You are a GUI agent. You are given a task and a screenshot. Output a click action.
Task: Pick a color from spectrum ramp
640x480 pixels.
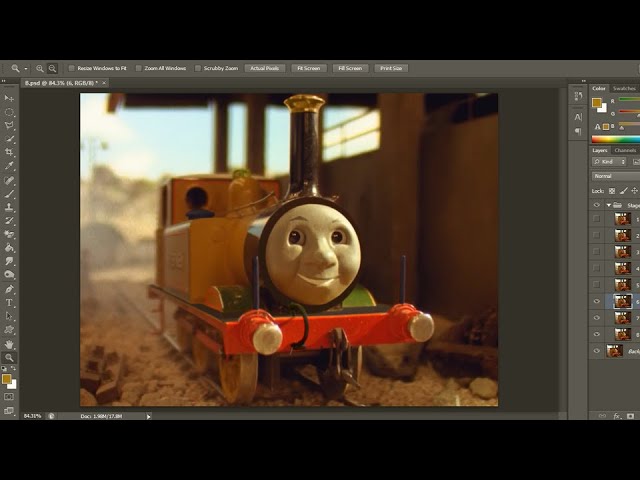coord(616,140)
